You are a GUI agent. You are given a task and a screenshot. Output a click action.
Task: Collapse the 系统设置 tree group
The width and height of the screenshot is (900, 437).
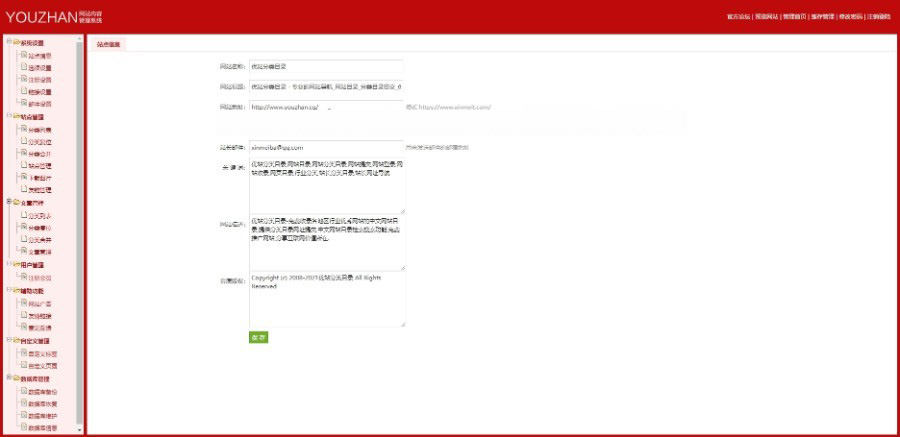click(7, 42)
